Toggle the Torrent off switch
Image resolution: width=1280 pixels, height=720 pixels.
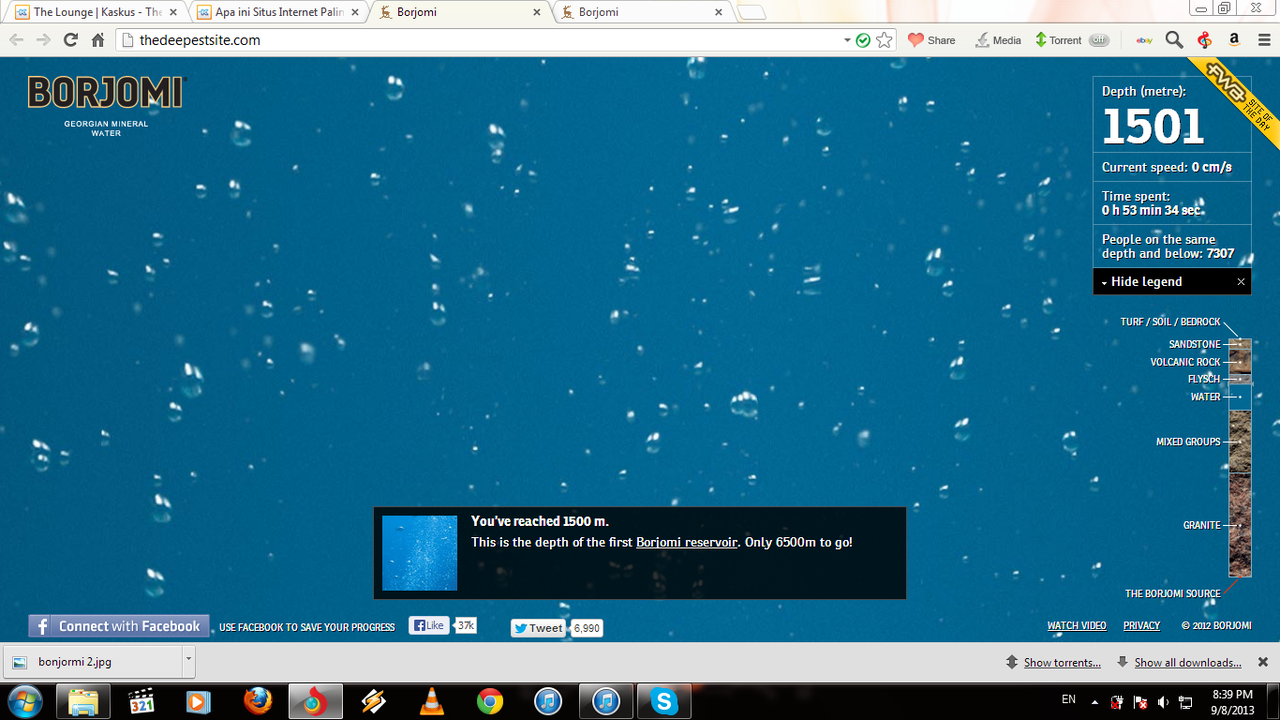click(1099, 40)
